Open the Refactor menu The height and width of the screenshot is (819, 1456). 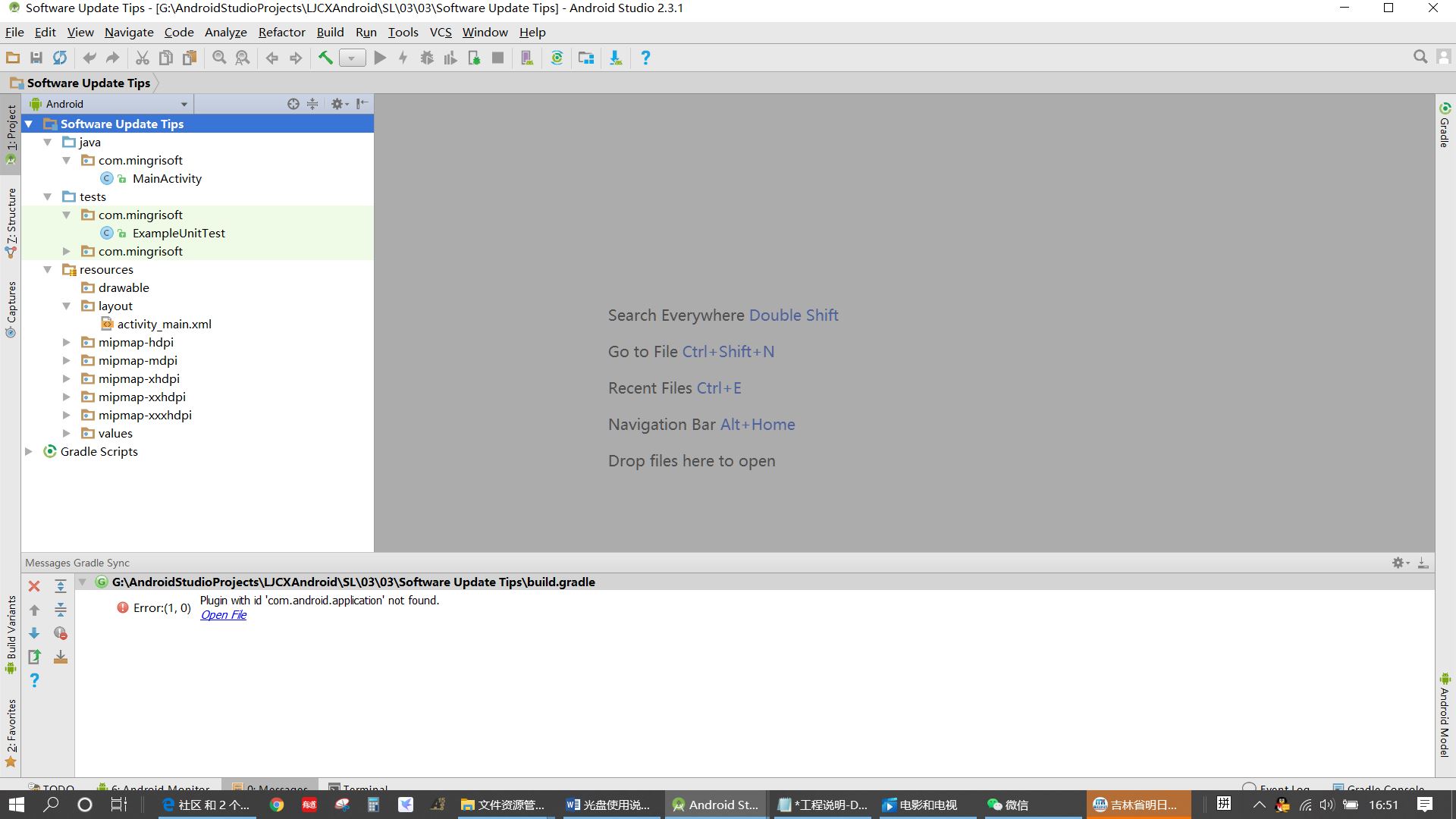[x=281, y=32]
